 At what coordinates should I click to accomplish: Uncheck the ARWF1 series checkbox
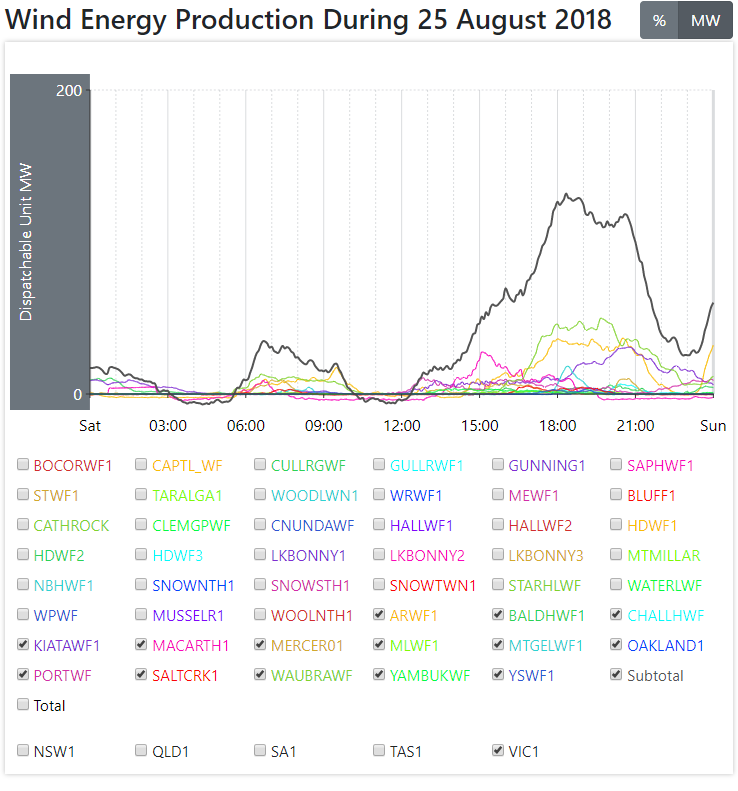pyautogui.click(x=380, y=615)
